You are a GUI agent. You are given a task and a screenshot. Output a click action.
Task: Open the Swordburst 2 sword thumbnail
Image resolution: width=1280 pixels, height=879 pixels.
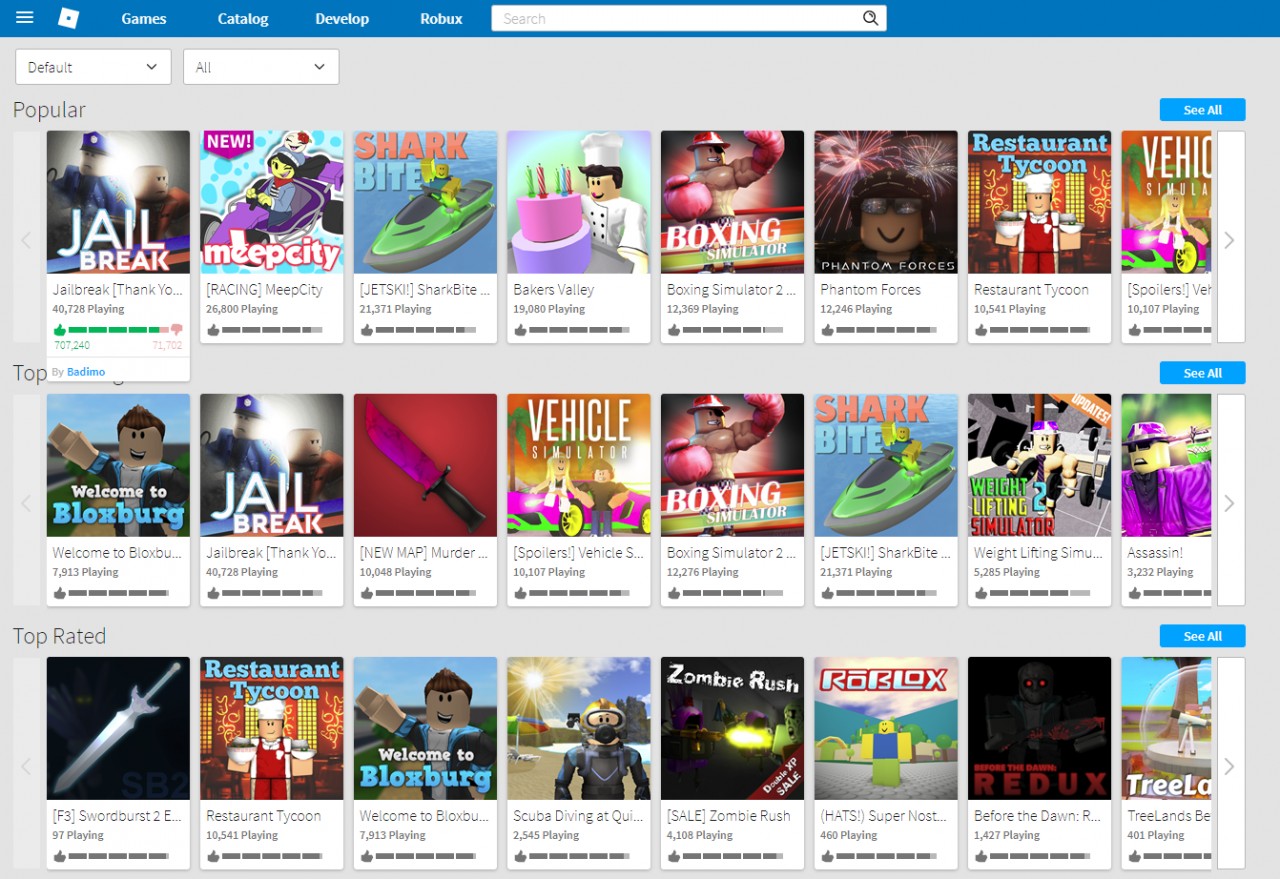click(118, 728)
